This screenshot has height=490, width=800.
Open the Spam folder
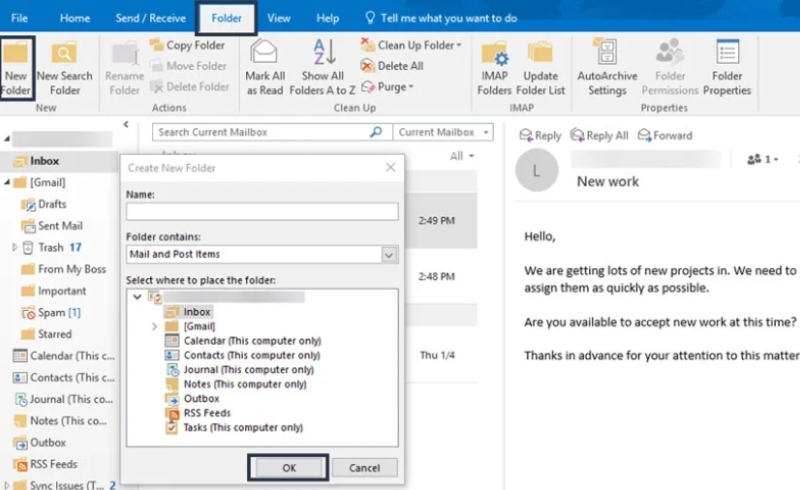coord(51,312)
